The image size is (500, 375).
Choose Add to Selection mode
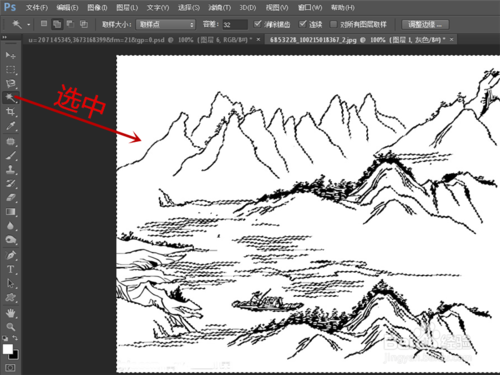[x=57, y=24]
